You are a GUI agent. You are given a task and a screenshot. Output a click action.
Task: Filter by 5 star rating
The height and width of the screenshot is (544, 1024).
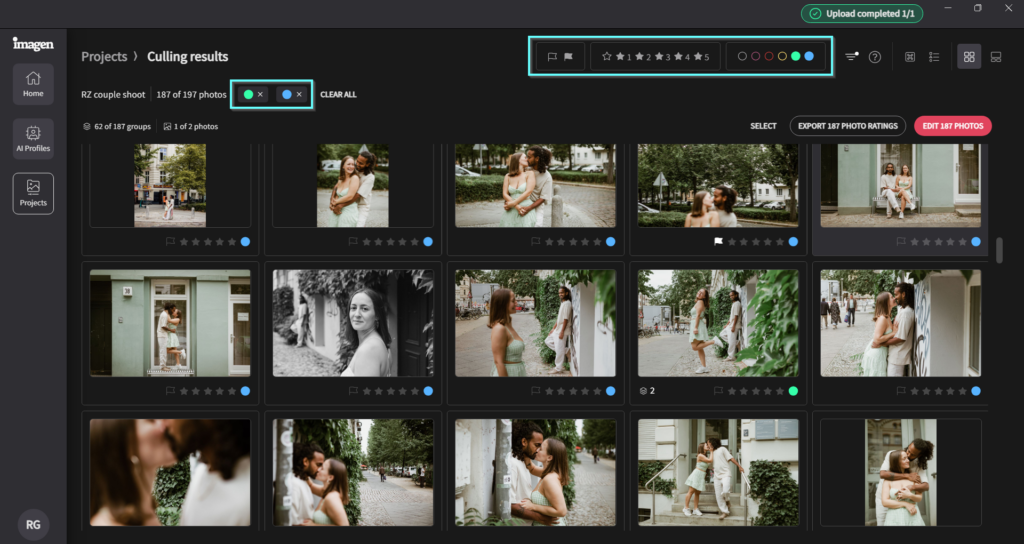701,57
